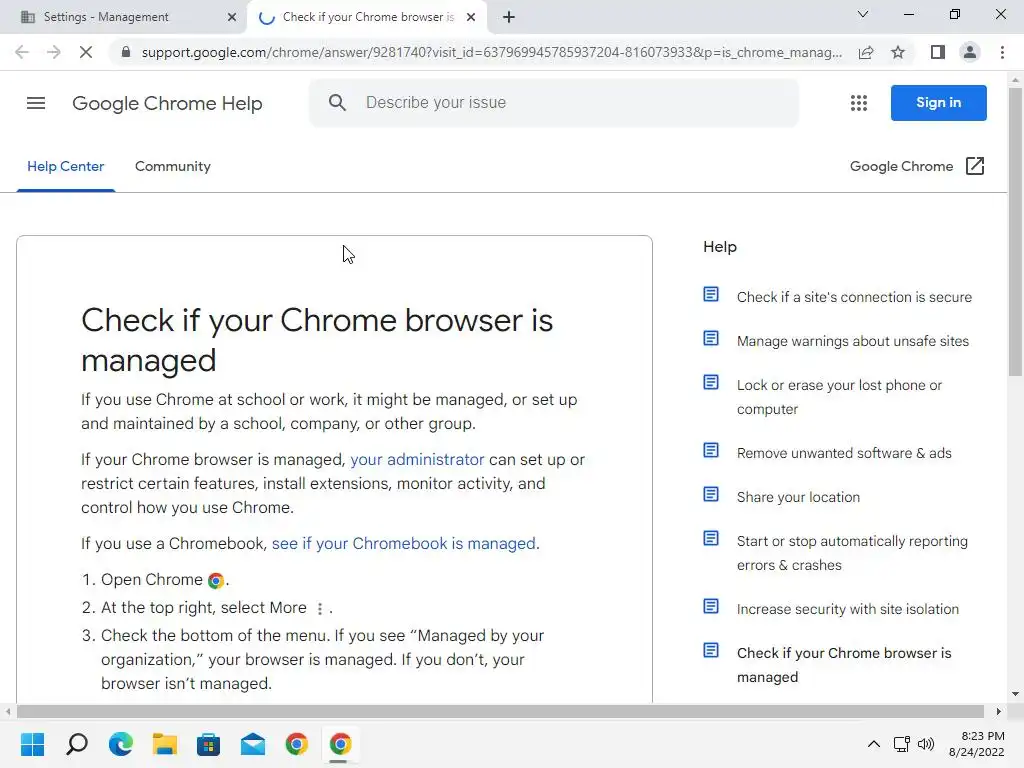The height and width of the screenshot is (768, 1024).
Task: Click article icon beside Increase security
Action: click(711, 606)
